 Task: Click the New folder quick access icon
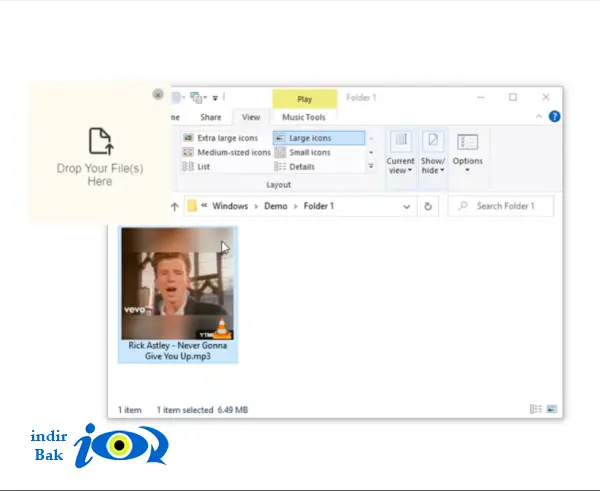tap(177, 98)
